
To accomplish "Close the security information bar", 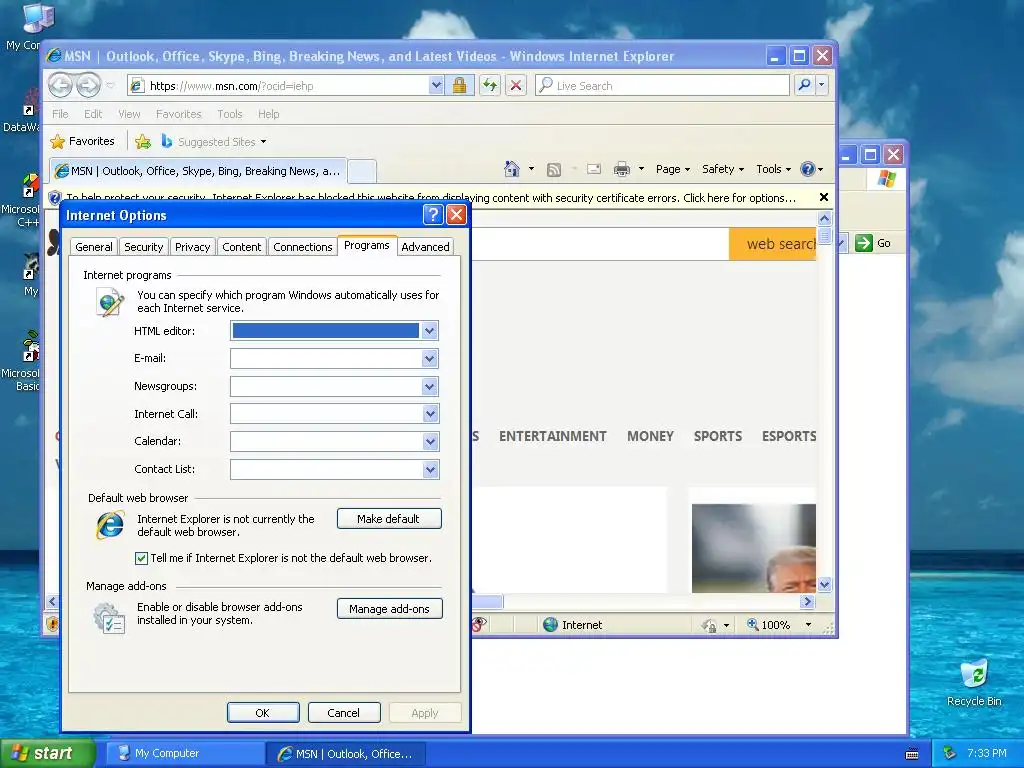I will [x=824, y=197].
